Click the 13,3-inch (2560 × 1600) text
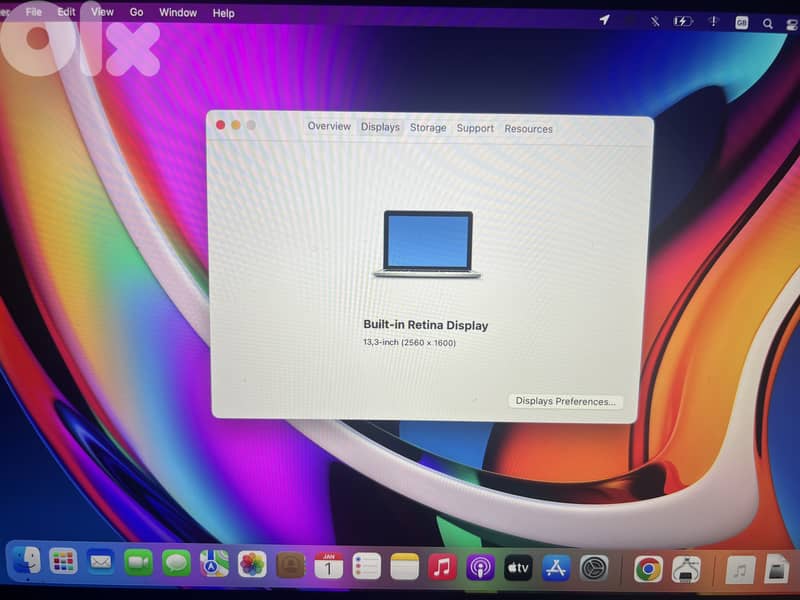This screenshot has height=600, width=800. [x=409, y=342]
